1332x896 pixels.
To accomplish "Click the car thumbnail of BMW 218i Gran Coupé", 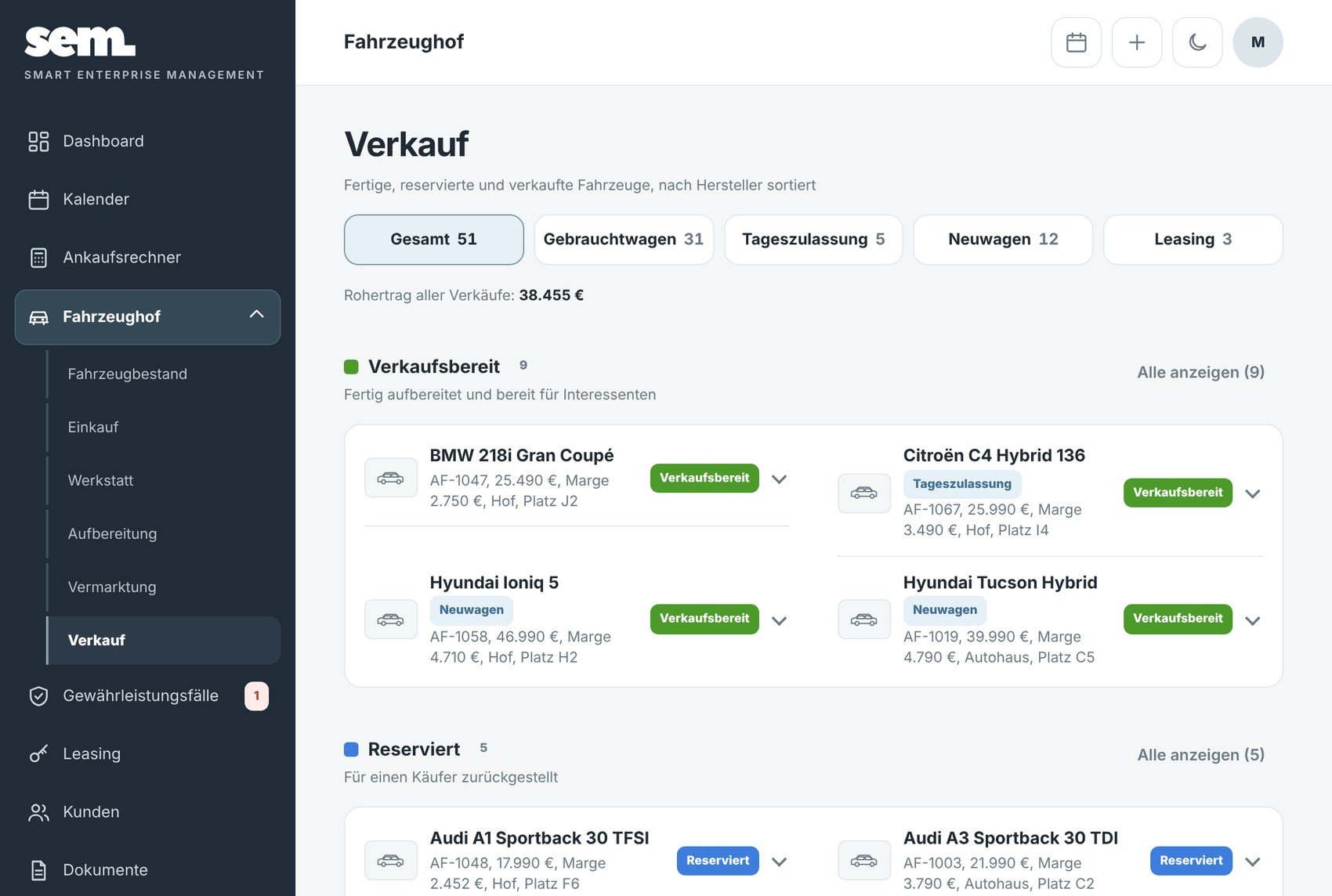I will coord(390,478).
